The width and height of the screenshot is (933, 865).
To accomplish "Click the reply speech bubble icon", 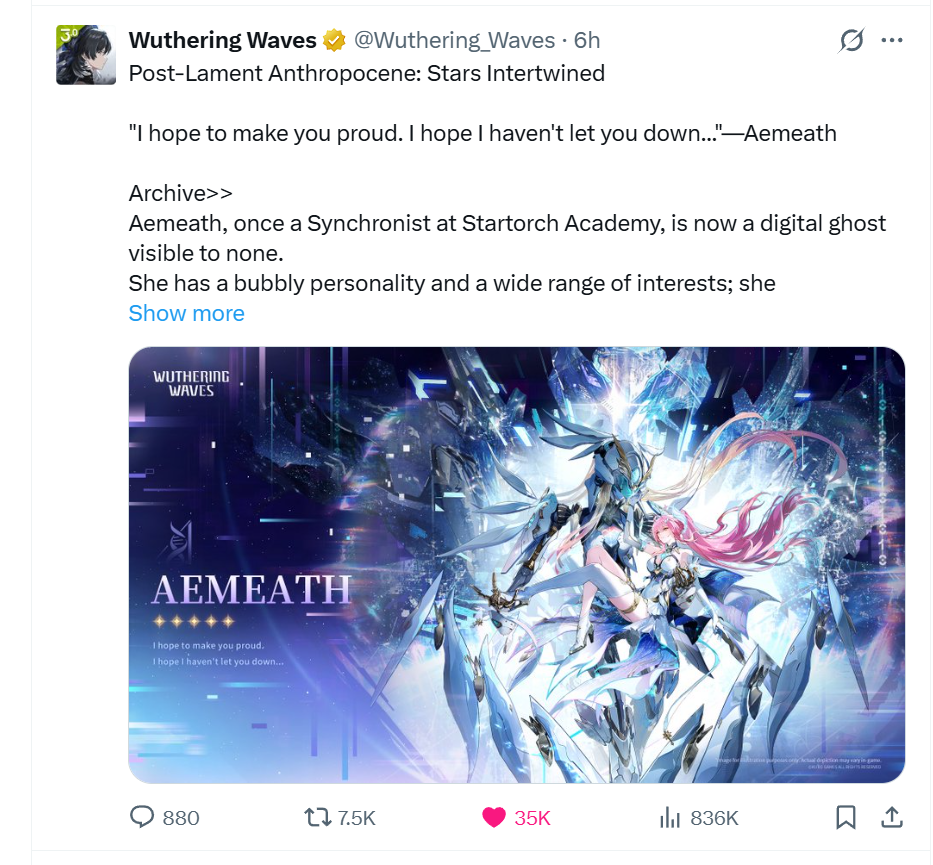I will tap(142, 817).
